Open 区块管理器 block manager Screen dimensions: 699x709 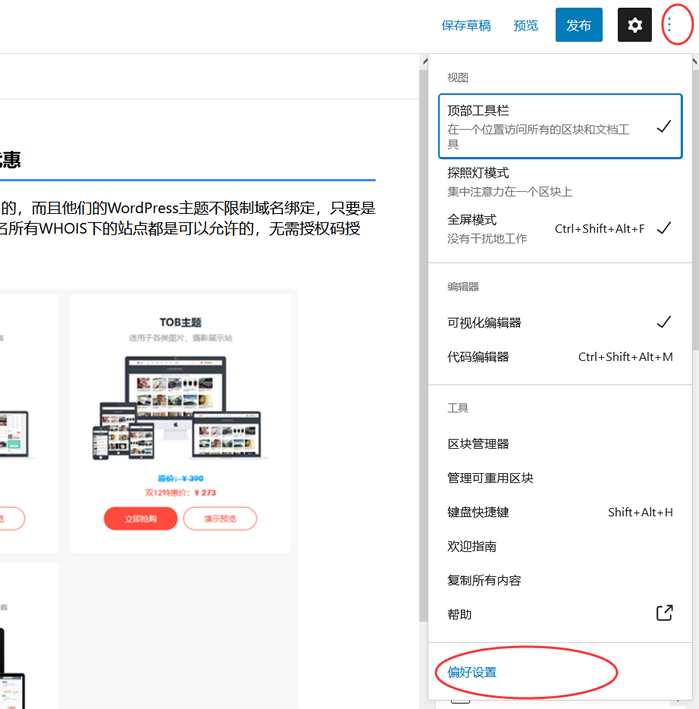tap(560, 444)
